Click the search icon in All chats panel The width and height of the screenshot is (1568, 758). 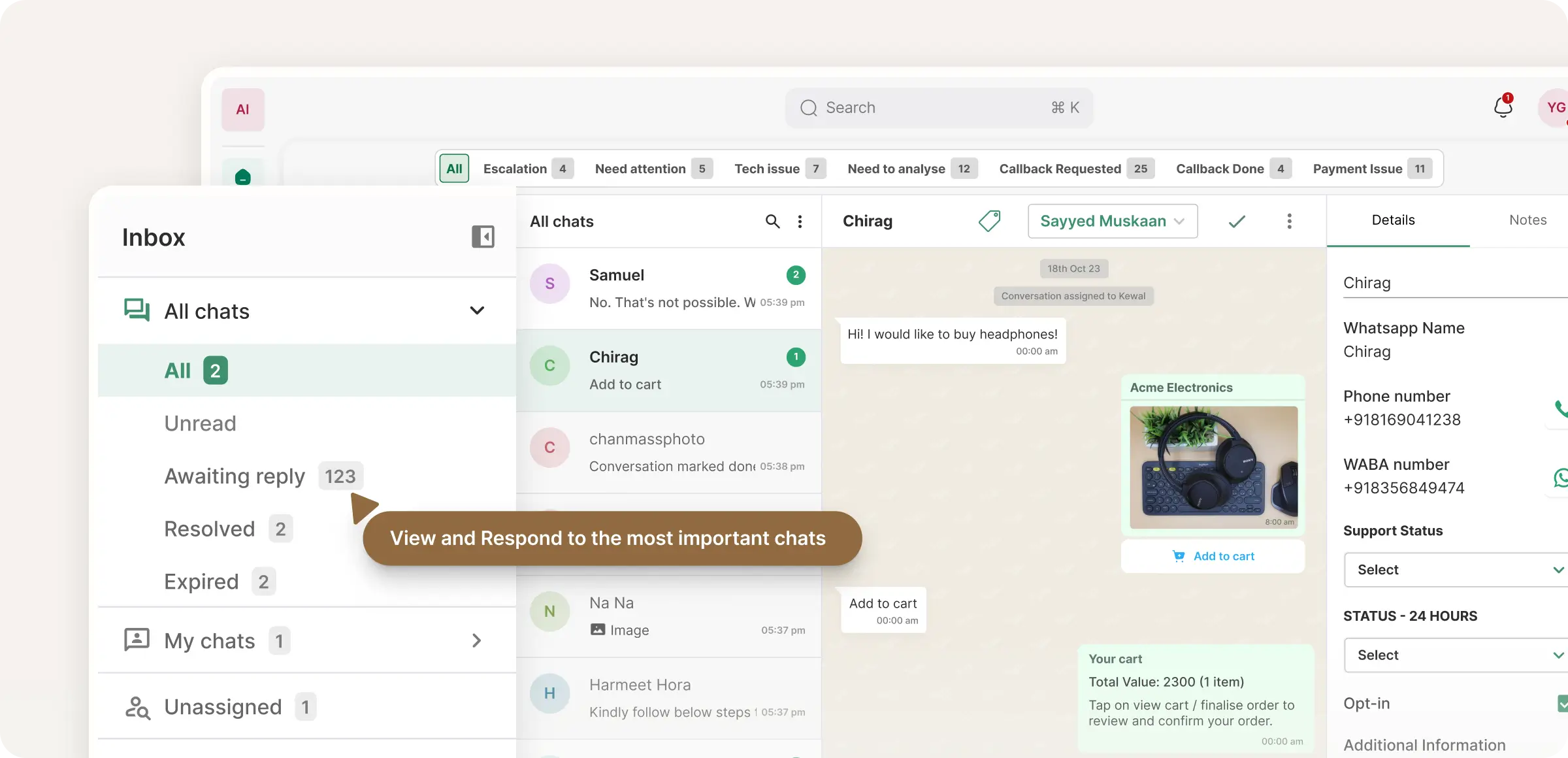(772, 222)
